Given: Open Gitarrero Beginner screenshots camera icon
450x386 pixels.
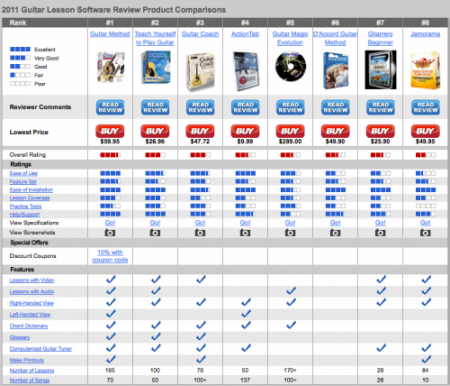Looking at the screenshot, I should (x=380, y=233).
